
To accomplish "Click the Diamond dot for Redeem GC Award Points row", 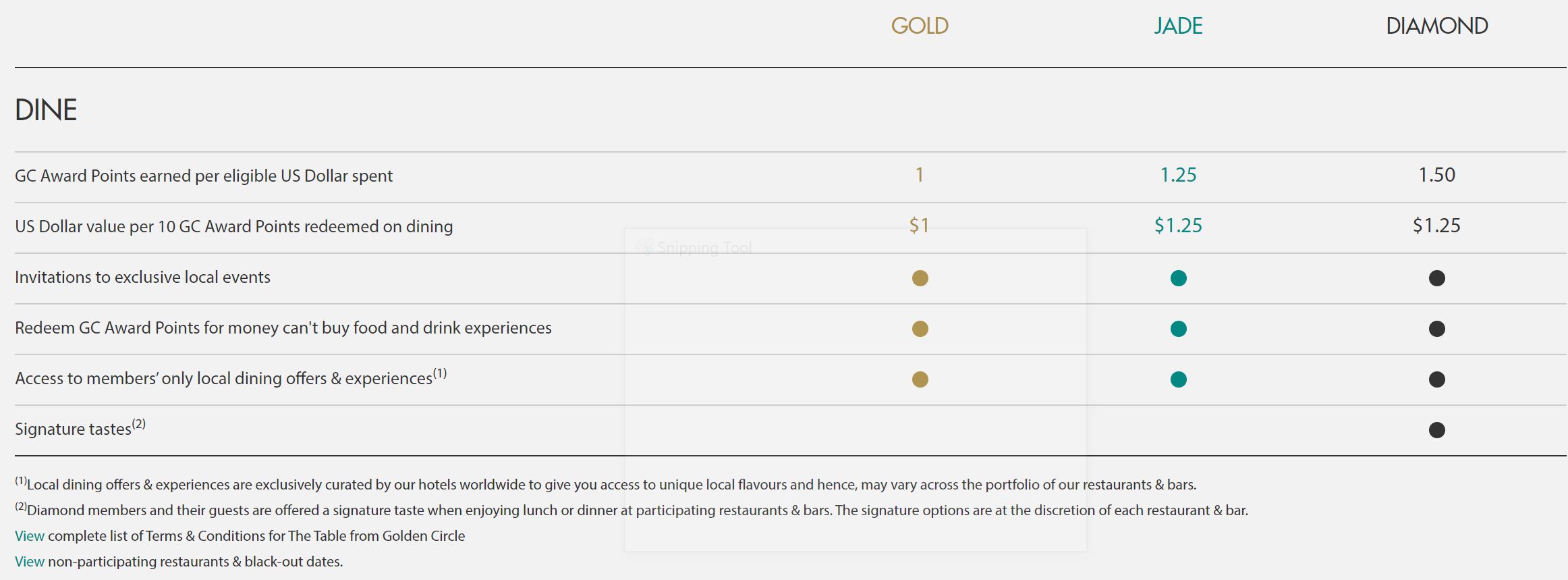I will point(1436,329).
